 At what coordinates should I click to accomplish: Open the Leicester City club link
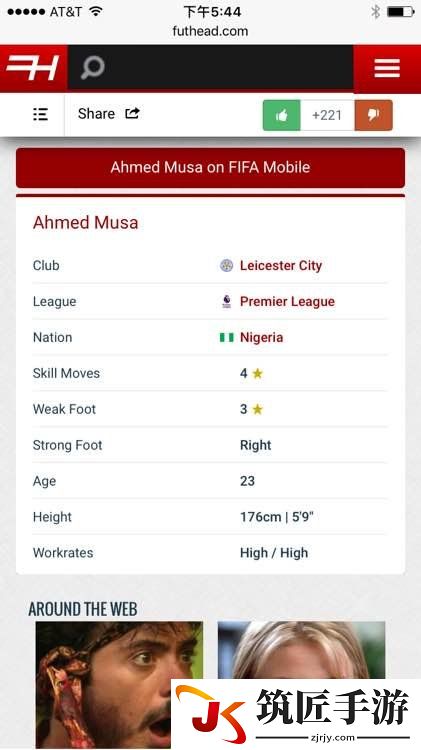pyautogui.click(x=281, y=265)
